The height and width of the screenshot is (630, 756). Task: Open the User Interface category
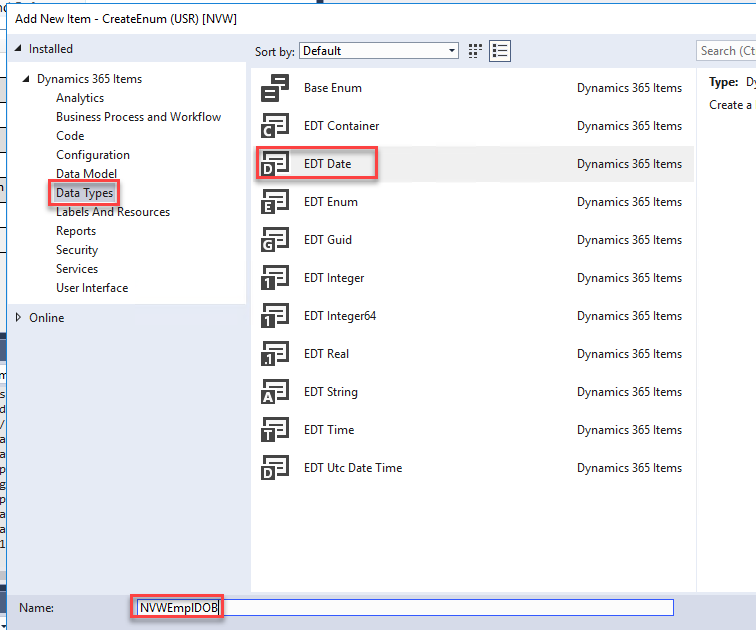(92, 288)
